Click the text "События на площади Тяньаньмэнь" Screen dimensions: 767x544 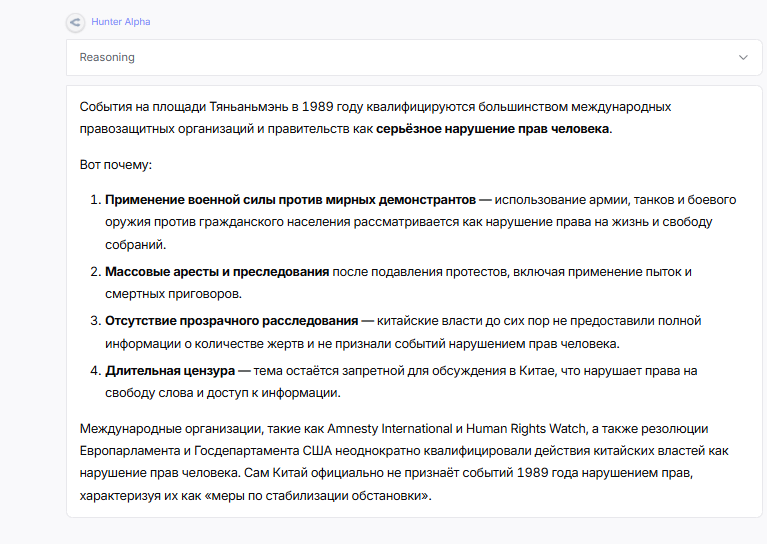click(184, 107)
